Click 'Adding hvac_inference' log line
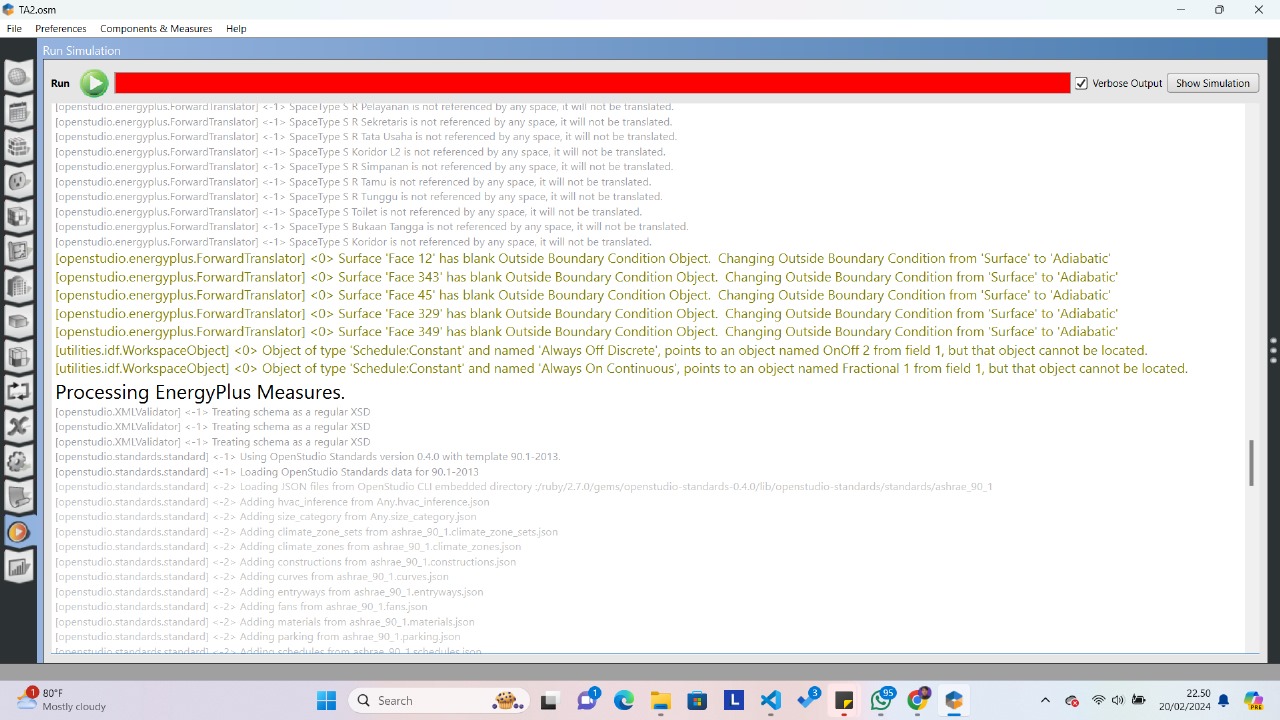Screen dimensions: 1280x720 tap(272, 502)
